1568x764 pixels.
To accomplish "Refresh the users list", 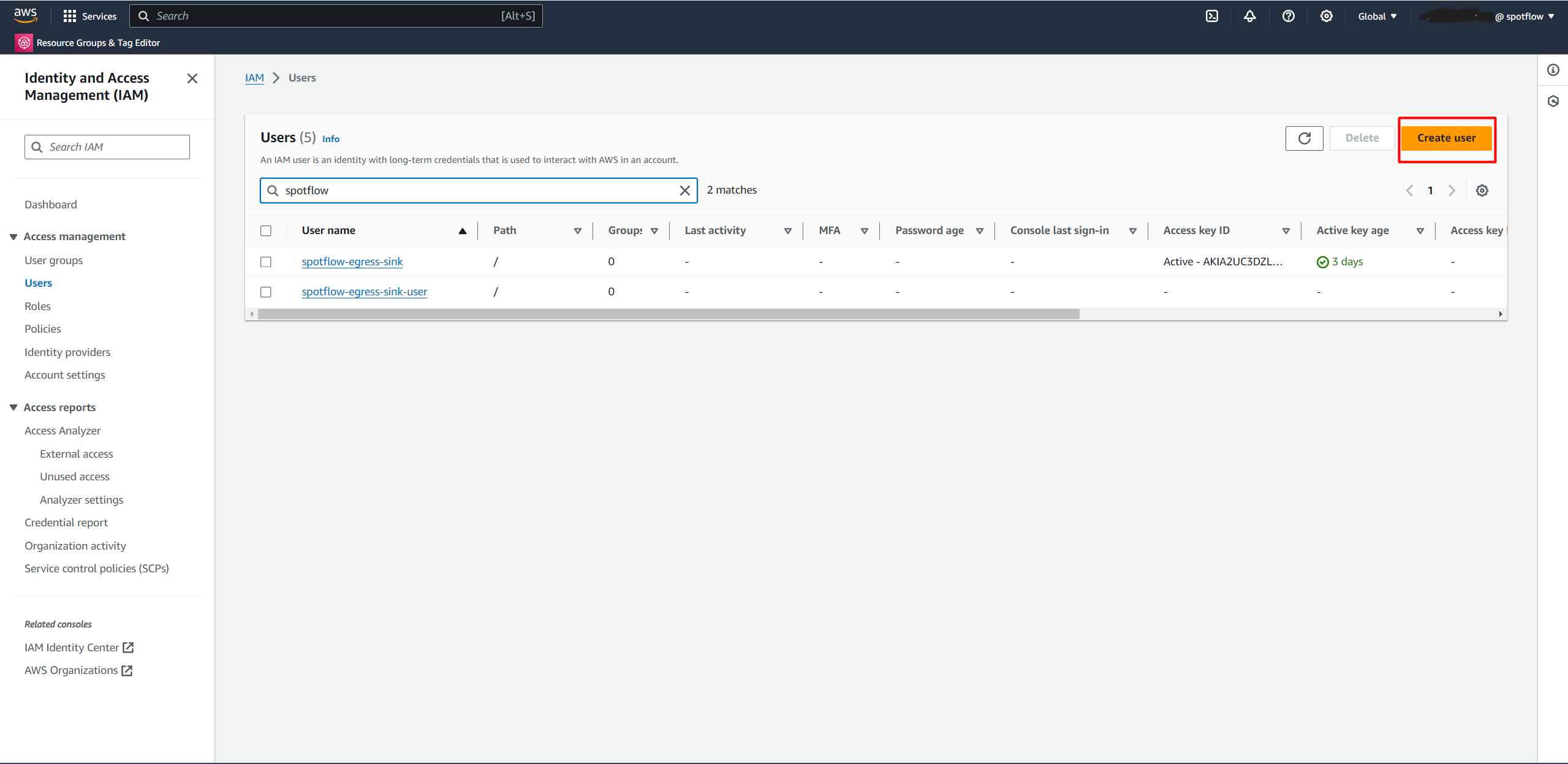I will coord(1304,138).
